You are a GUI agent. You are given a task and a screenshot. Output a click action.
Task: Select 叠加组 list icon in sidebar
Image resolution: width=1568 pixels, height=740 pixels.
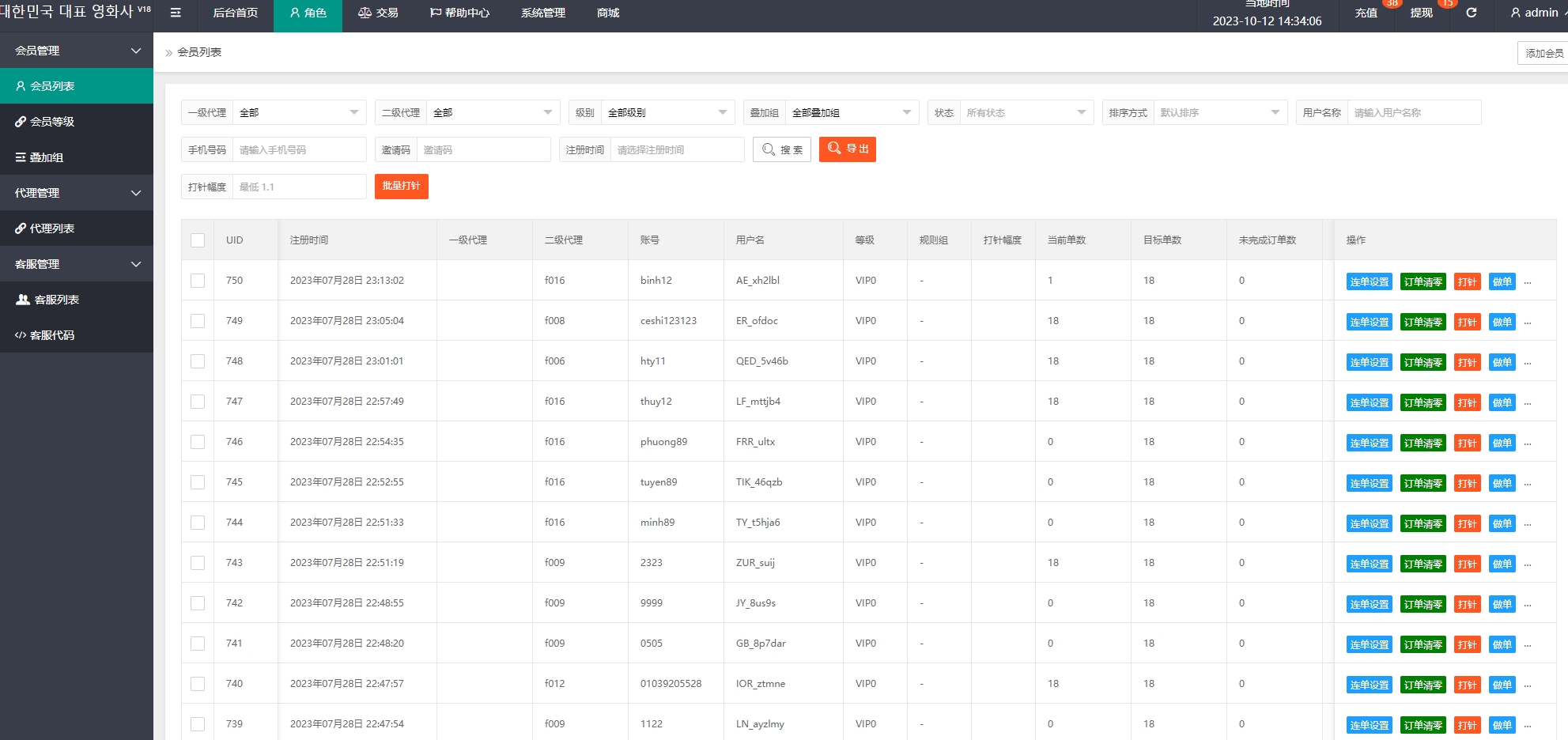21,157
